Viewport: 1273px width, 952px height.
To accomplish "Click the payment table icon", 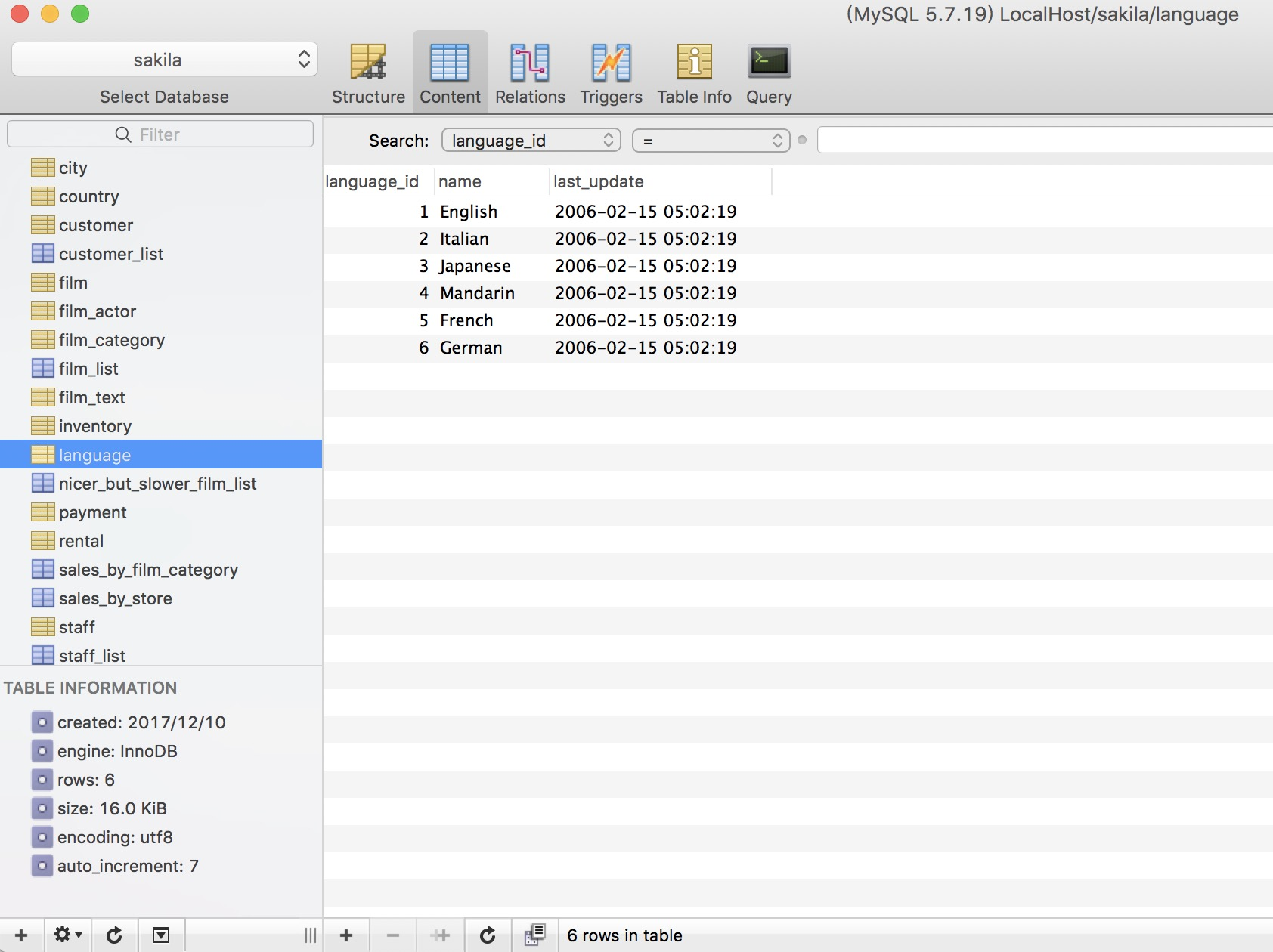I will coord(42,512).
